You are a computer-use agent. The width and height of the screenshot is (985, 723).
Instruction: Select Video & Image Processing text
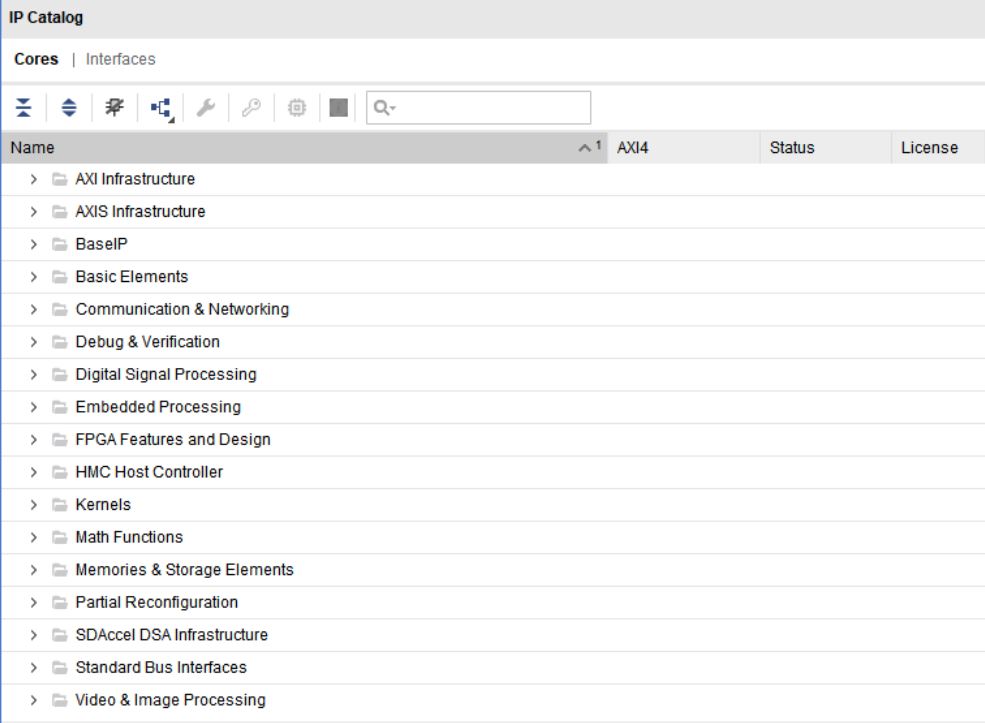(170, 700)
